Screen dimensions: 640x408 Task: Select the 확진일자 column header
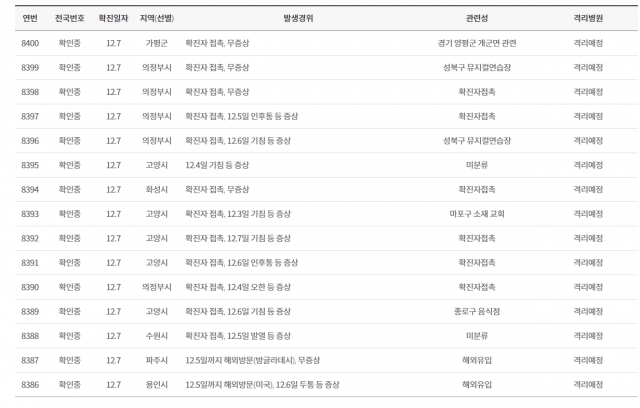point(113,19)
